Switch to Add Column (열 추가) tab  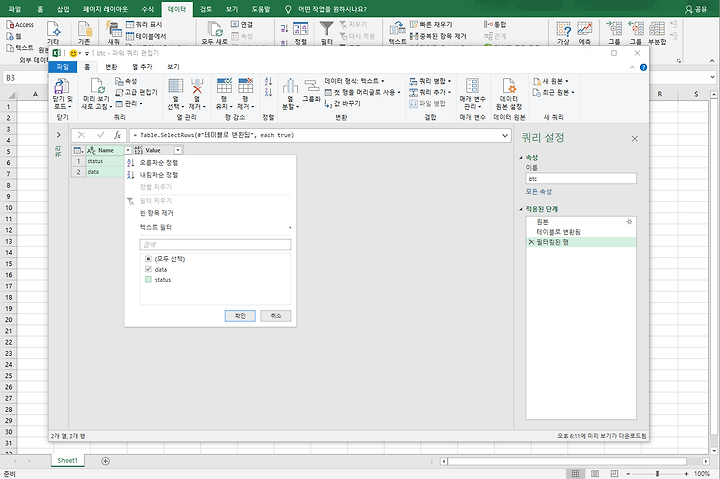[142, 67]
